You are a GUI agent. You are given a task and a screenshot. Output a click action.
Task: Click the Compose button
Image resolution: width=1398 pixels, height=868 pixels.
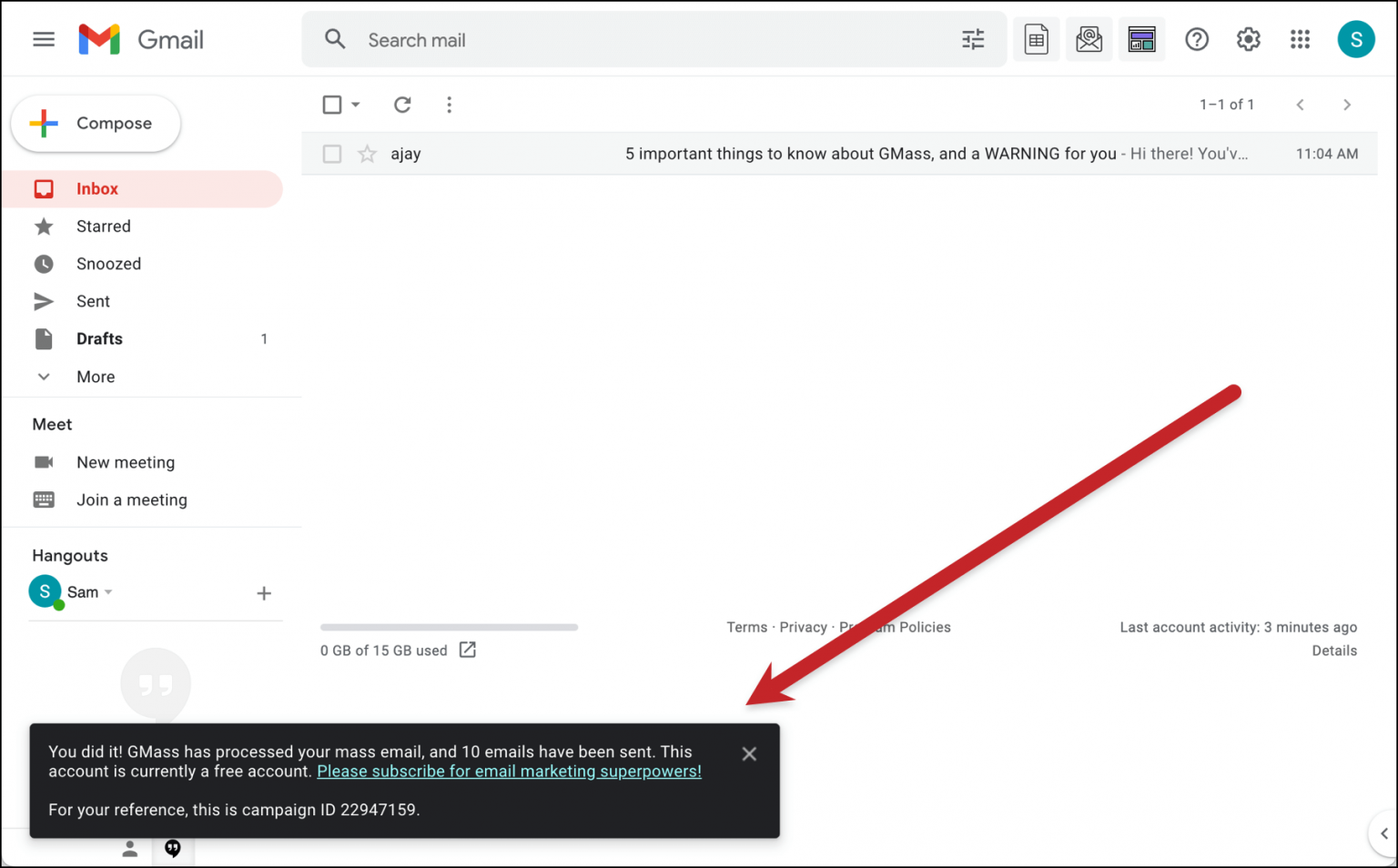pyautogui.click(x=95, y=123)
